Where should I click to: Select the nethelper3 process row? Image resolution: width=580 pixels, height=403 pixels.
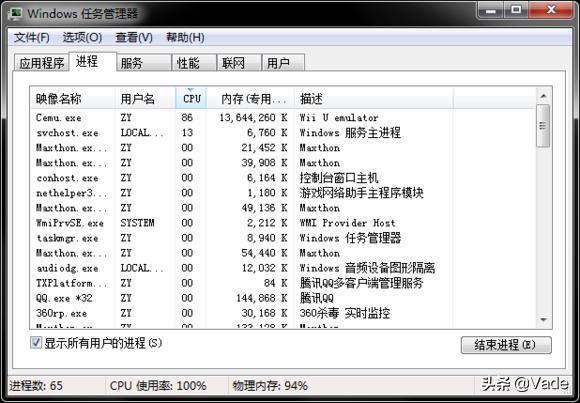tap(283, 193)
